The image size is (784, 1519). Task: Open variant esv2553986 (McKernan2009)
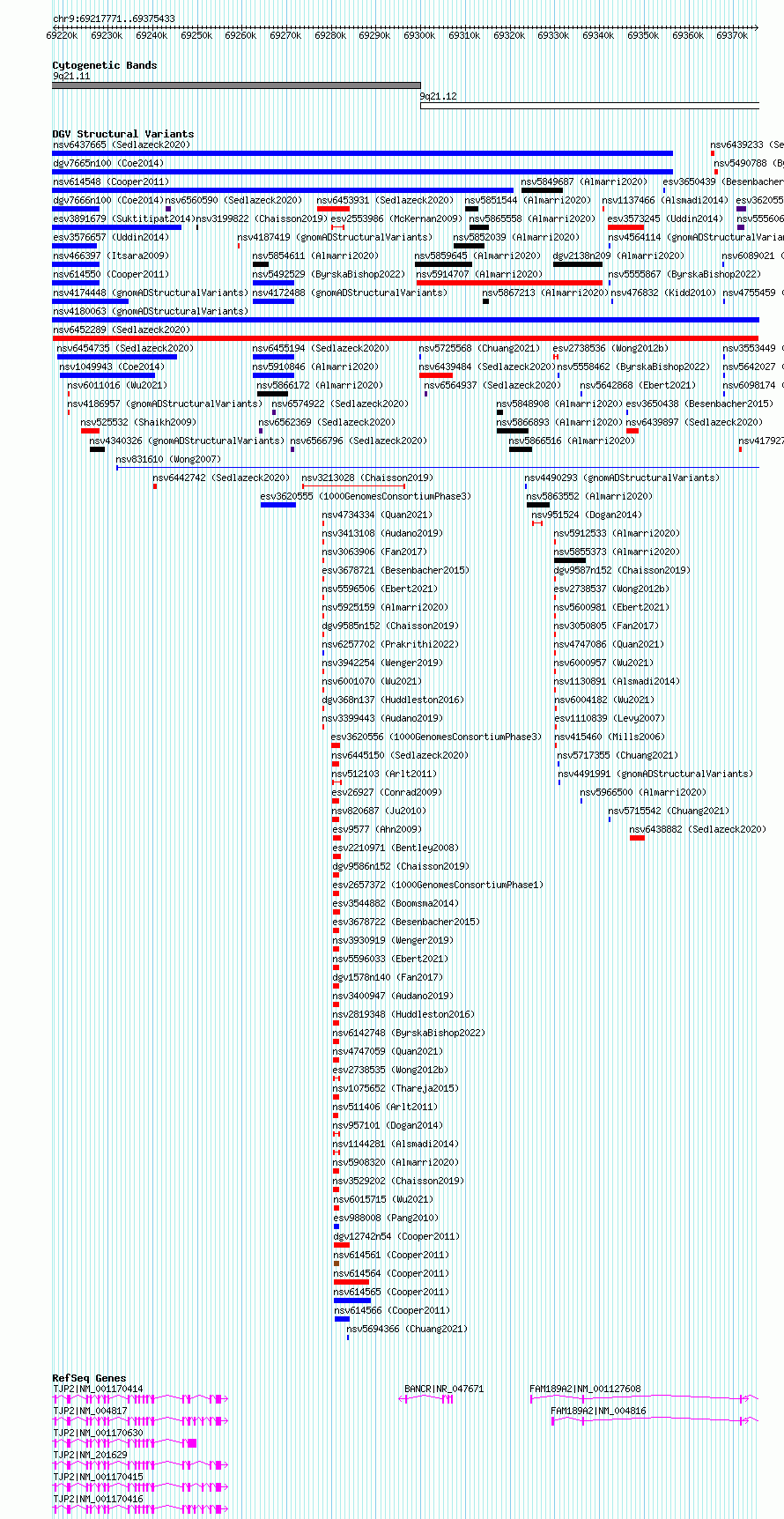[396, 219]
